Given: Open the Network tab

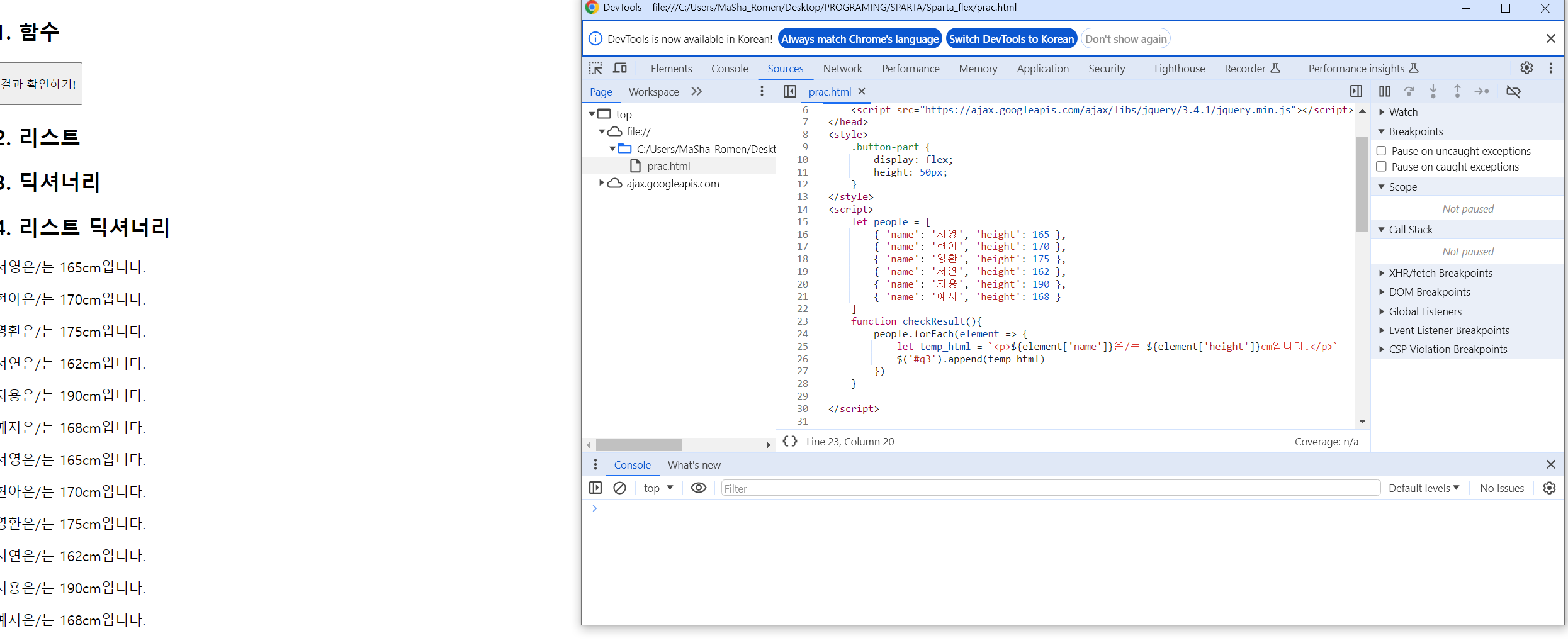Looking at the screenshot, I should click(x=842, y=69).
